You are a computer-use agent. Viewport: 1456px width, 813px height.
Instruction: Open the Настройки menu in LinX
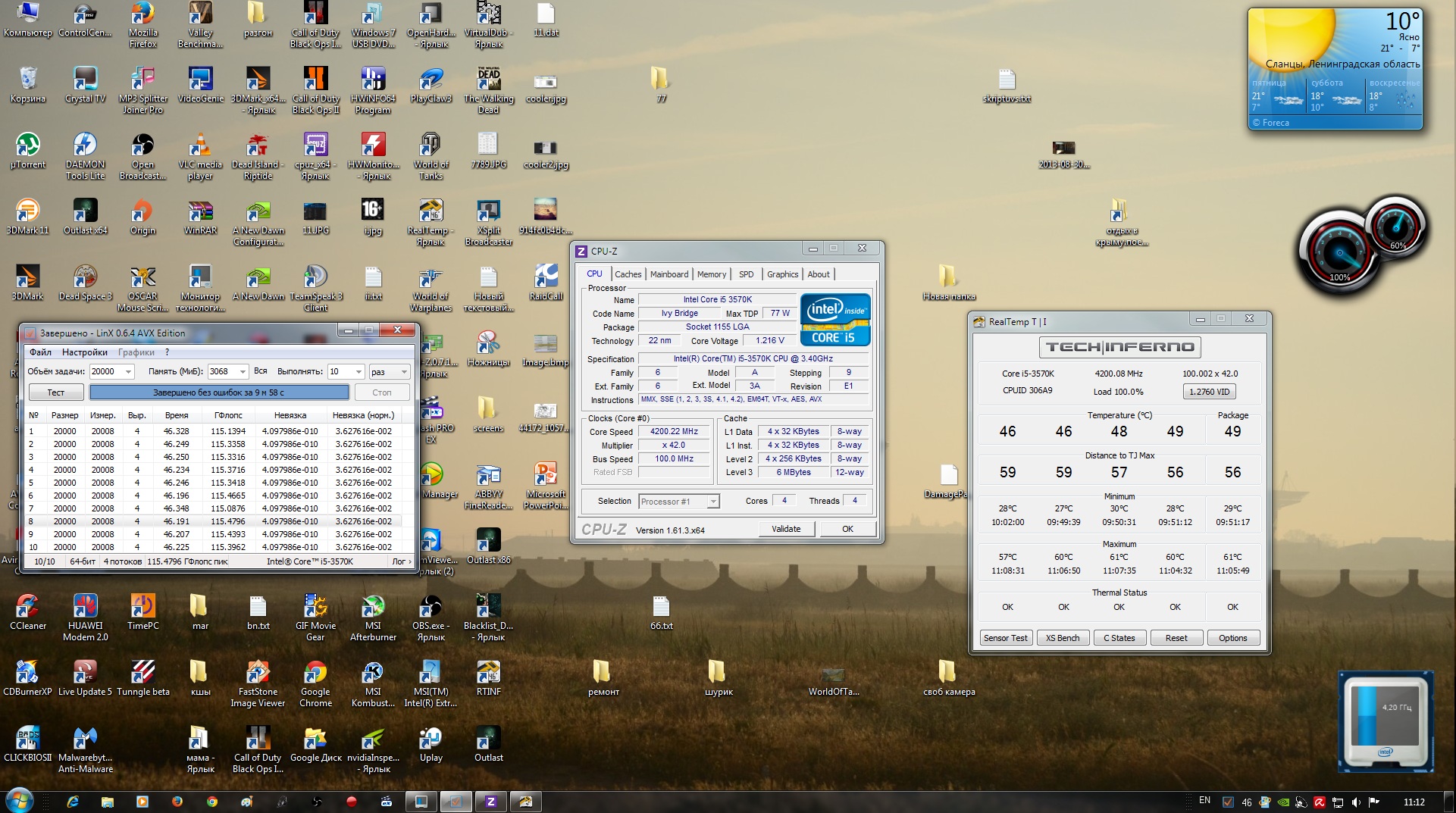point(84,352)
